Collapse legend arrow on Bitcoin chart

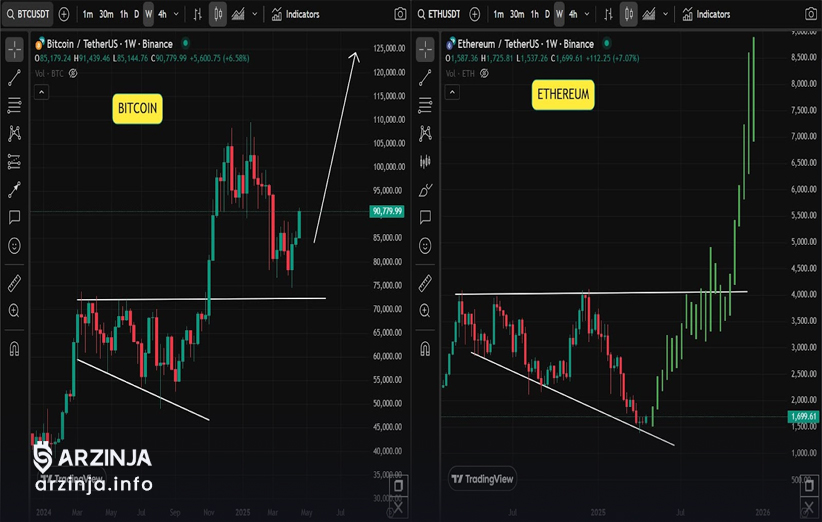coord(41,92)
